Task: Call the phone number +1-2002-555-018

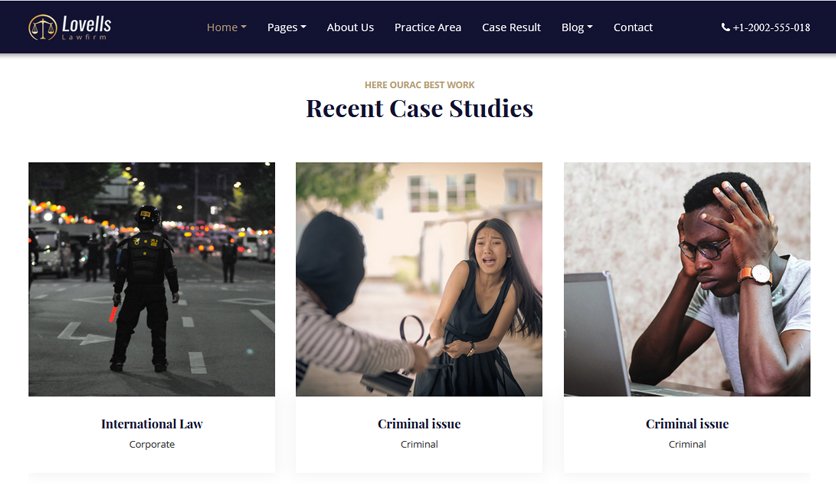Action: coord(771,28)
